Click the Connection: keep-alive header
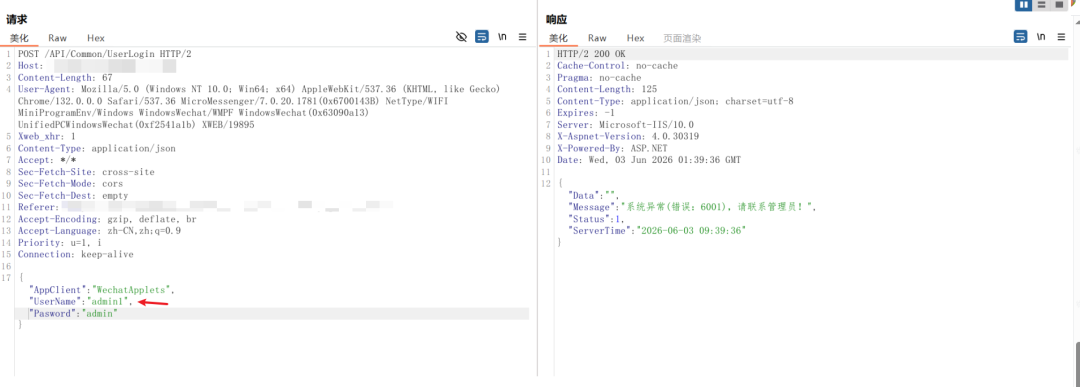 pyautogui.click(x=75, y=254)
